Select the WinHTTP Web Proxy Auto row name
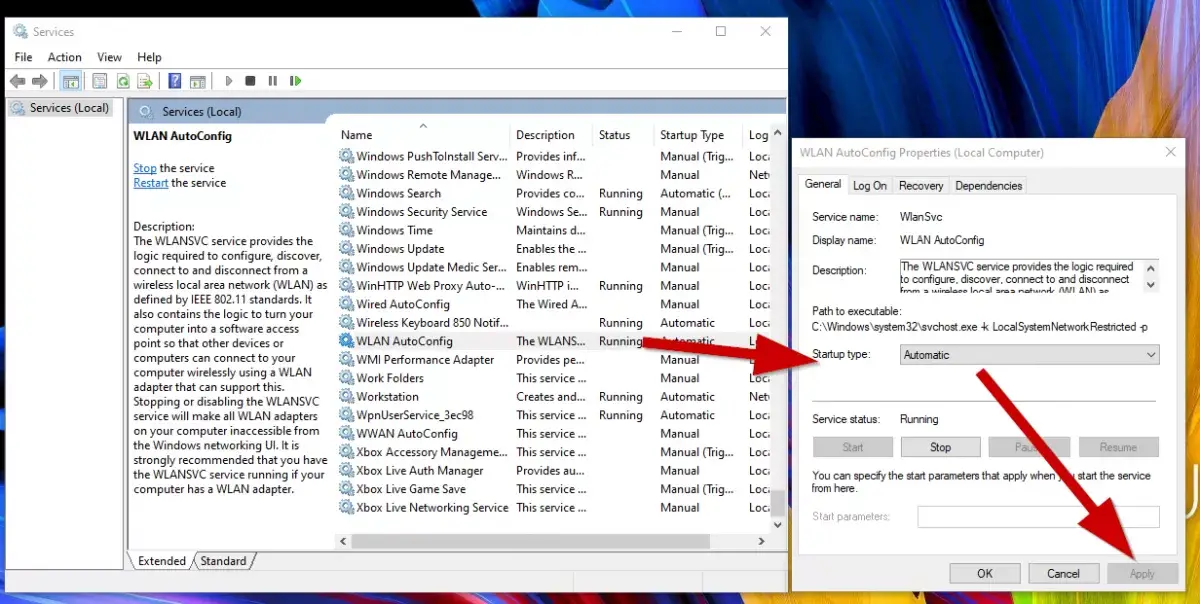This screenshot has width=1200, height=604. [431, 286]
